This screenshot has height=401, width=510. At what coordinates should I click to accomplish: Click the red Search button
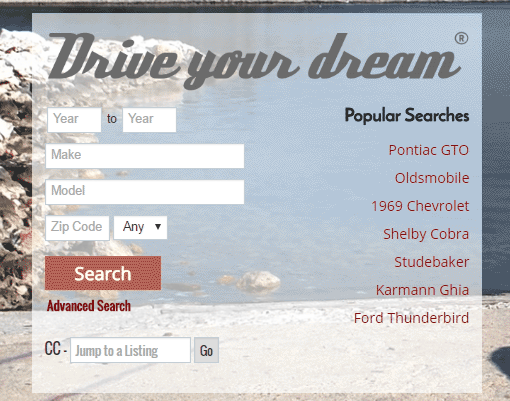pyautogui.click(x=103, y=273)
